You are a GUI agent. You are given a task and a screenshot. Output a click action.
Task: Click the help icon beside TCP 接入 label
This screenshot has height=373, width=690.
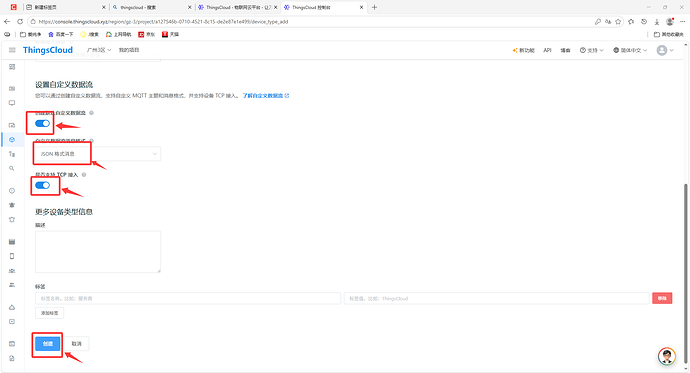84,175
